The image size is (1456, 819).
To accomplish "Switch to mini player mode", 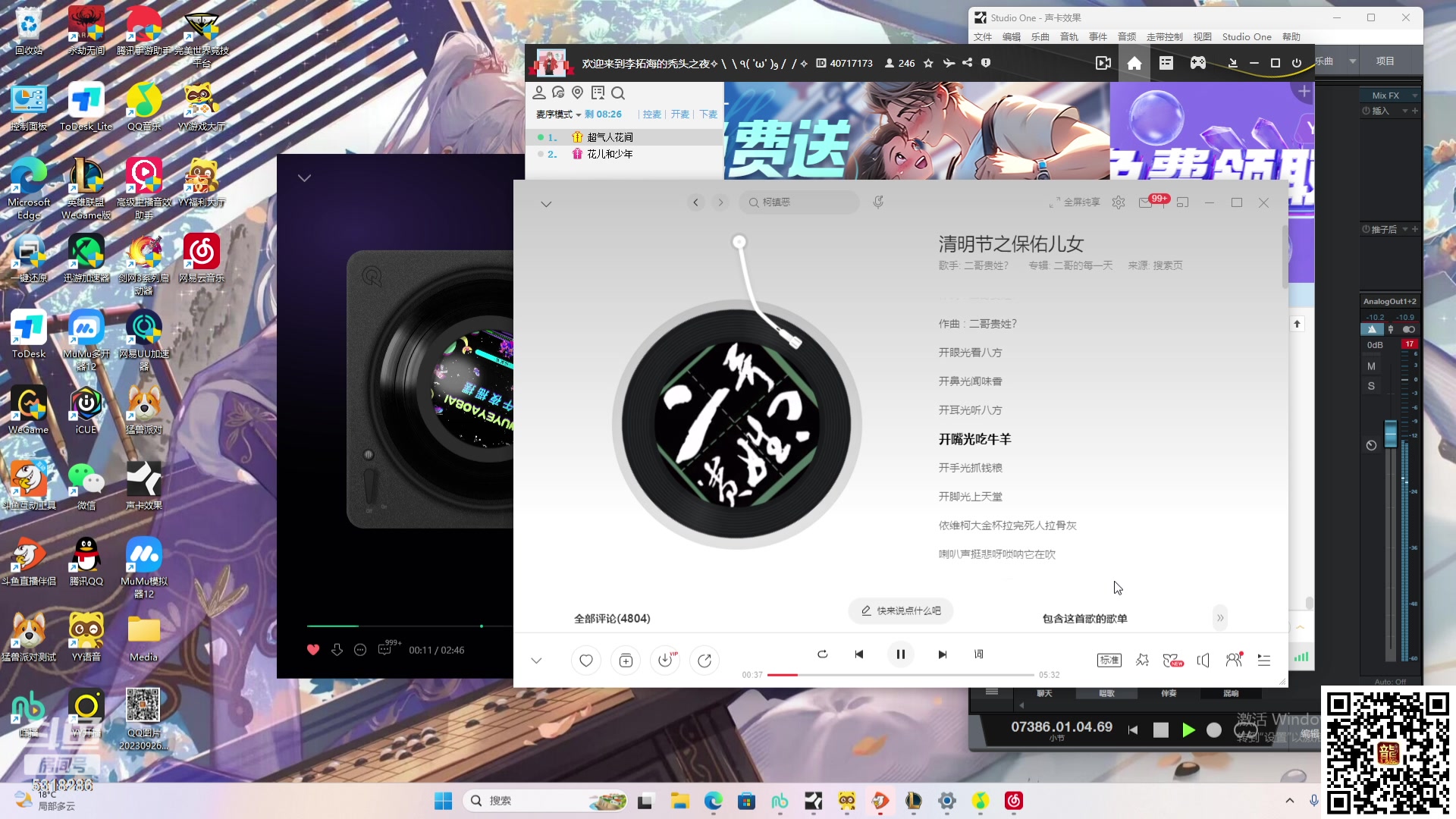I will (x=1182, y=202).
